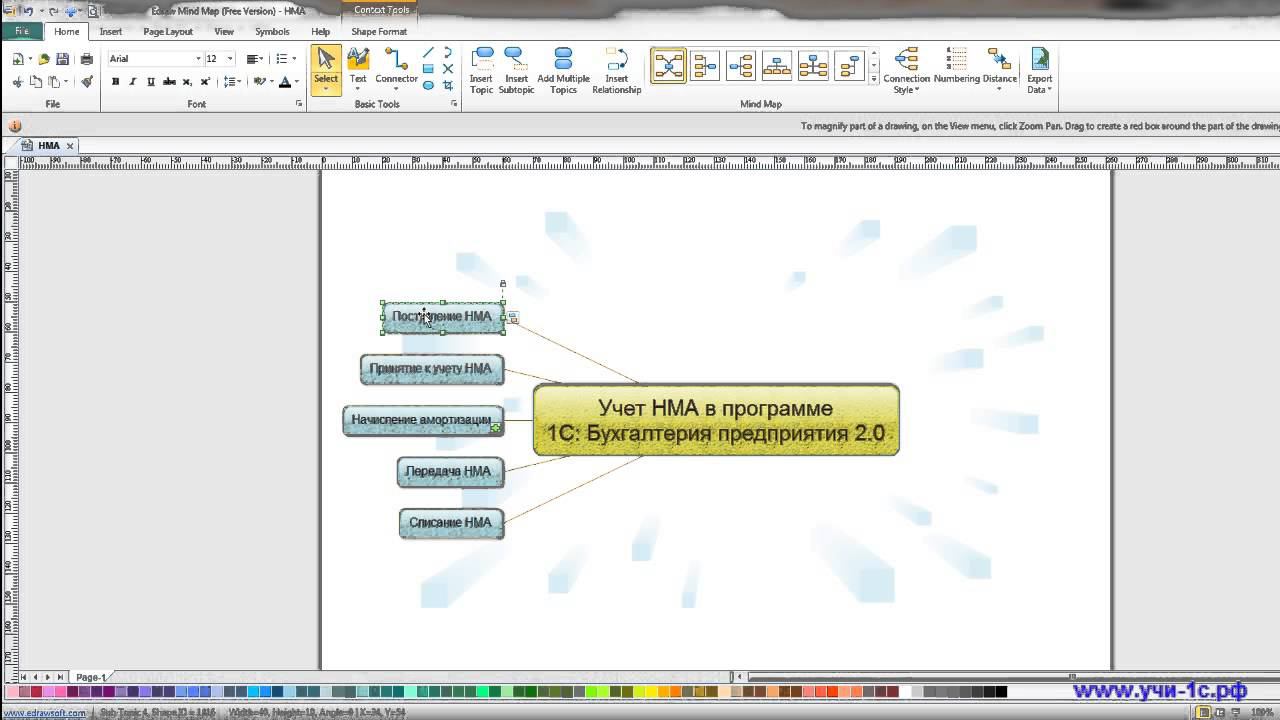The height and width of the screenshot is (720, 1280).
Task: Select the arc drawing tool
Action: (x=447, y=53)
